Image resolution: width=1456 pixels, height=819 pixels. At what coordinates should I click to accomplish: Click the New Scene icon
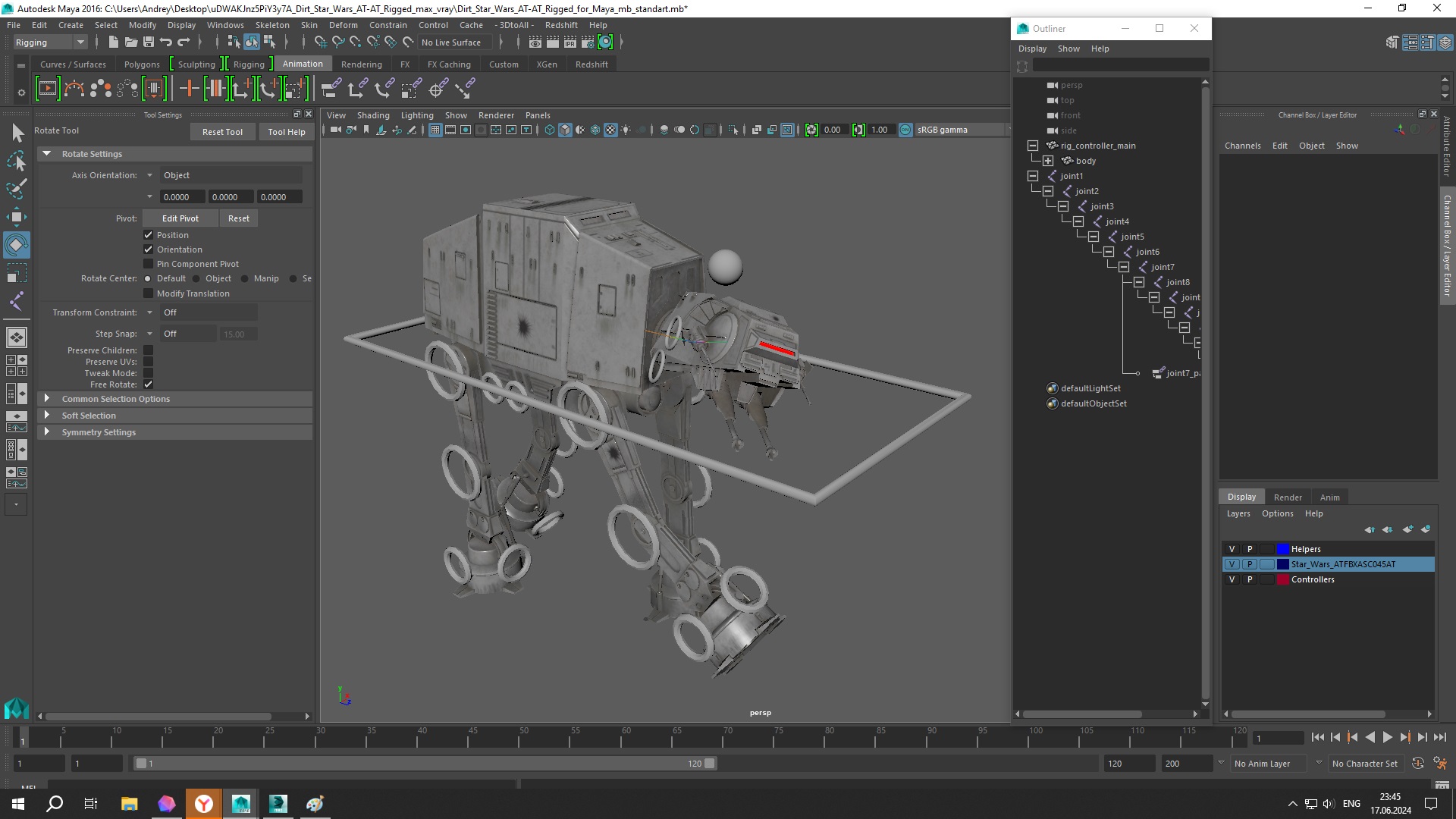tap(113, 42)
